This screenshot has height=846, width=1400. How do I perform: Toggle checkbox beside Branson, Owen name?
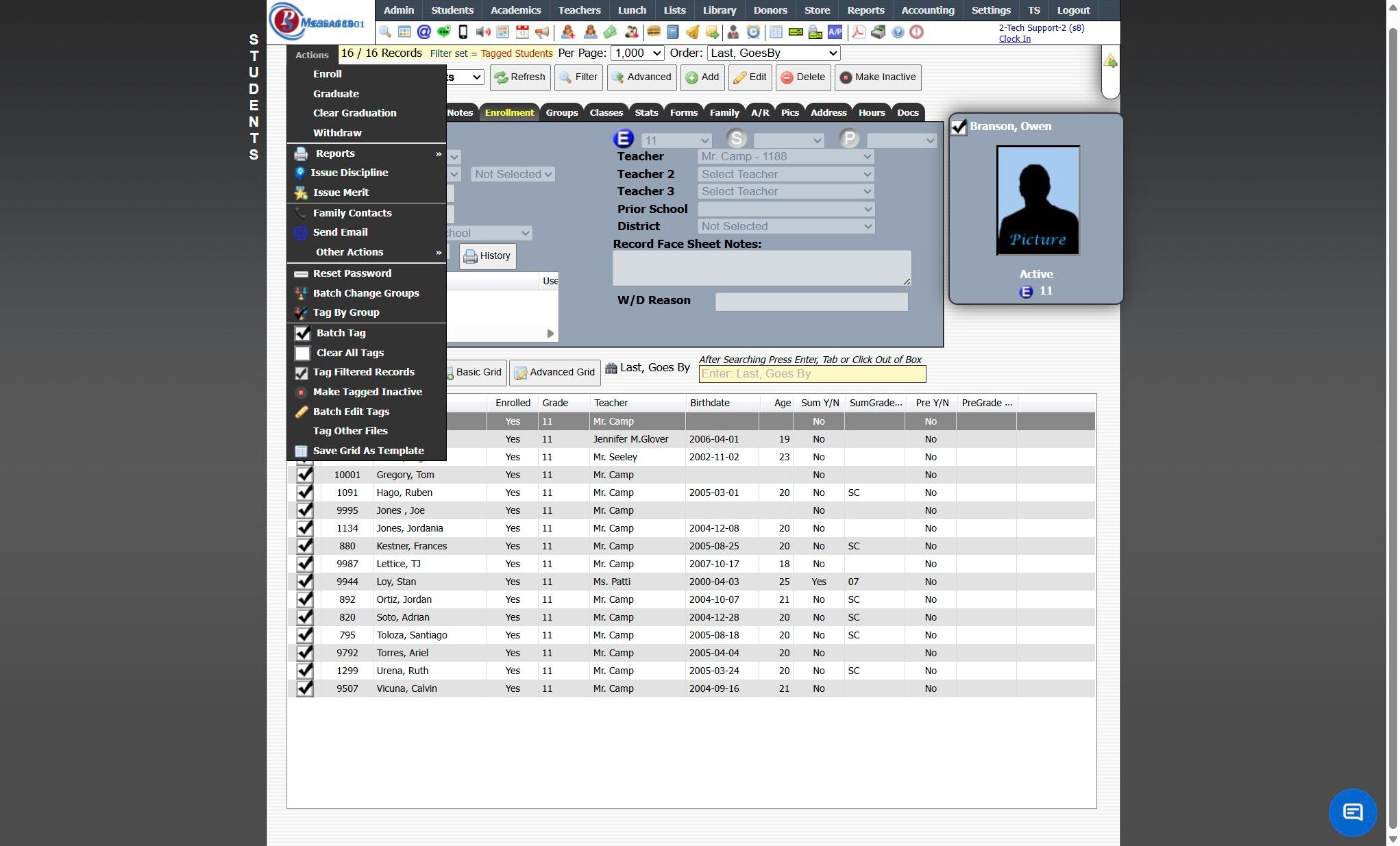pos(959,127)
